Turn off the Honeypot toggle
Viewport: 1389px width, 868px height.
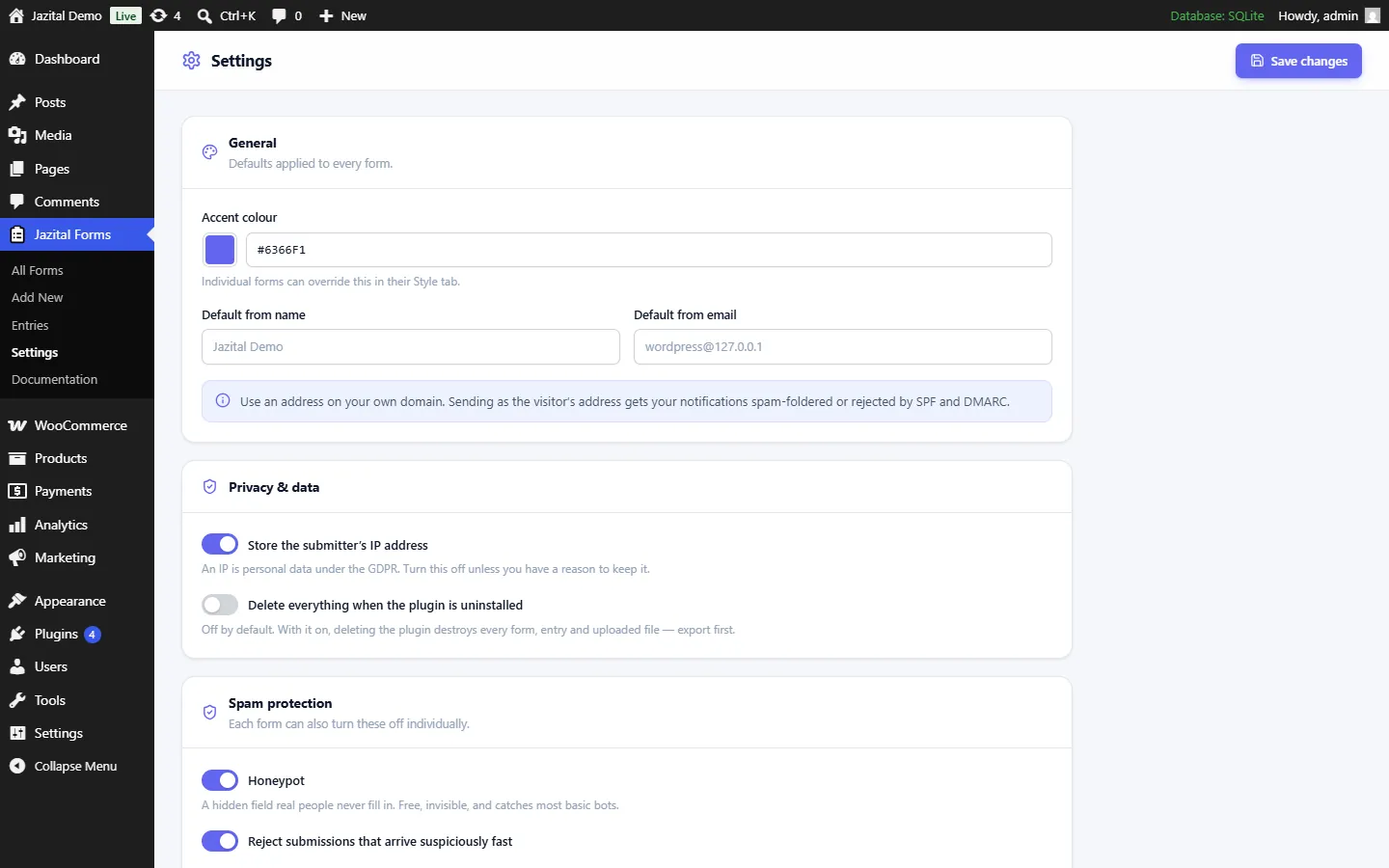[x=220, y=780]
